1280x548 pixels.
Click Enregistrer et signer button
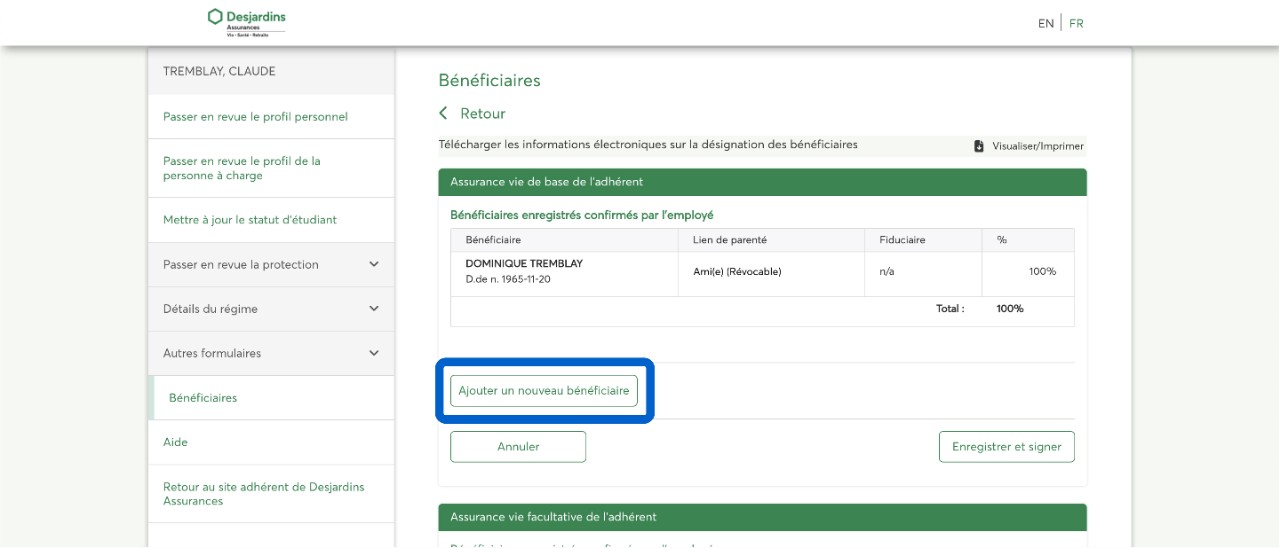(1006, 447)
